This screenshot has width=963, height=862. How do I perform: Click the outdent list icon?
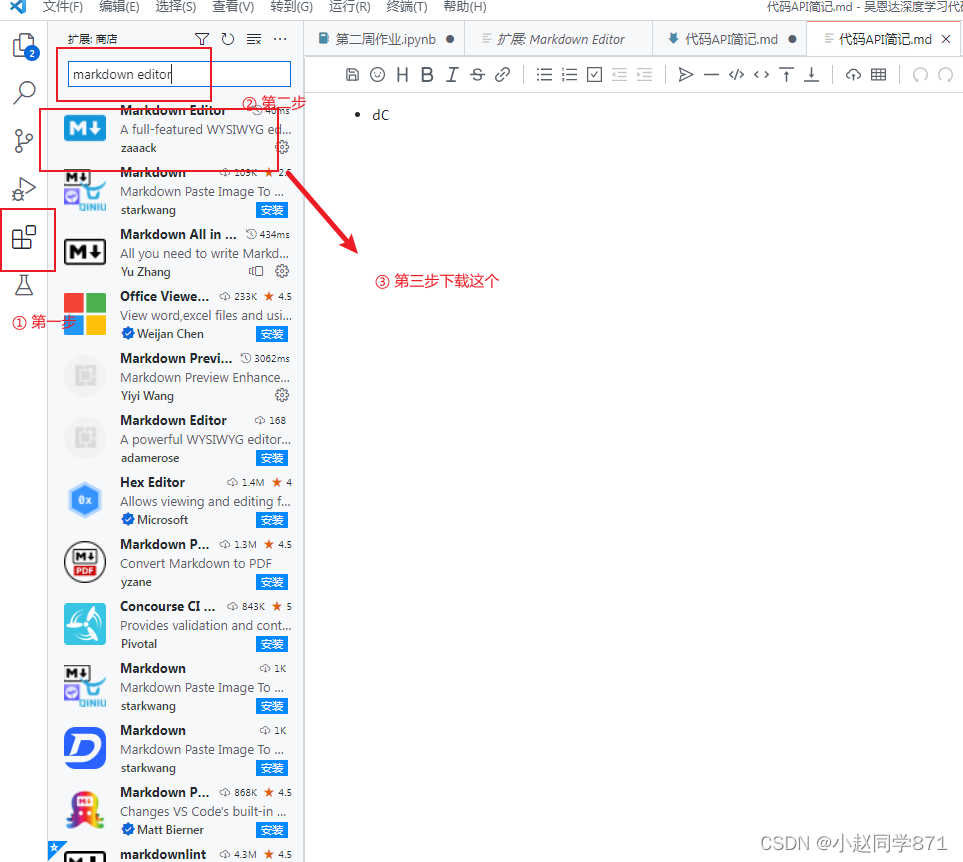620,74
